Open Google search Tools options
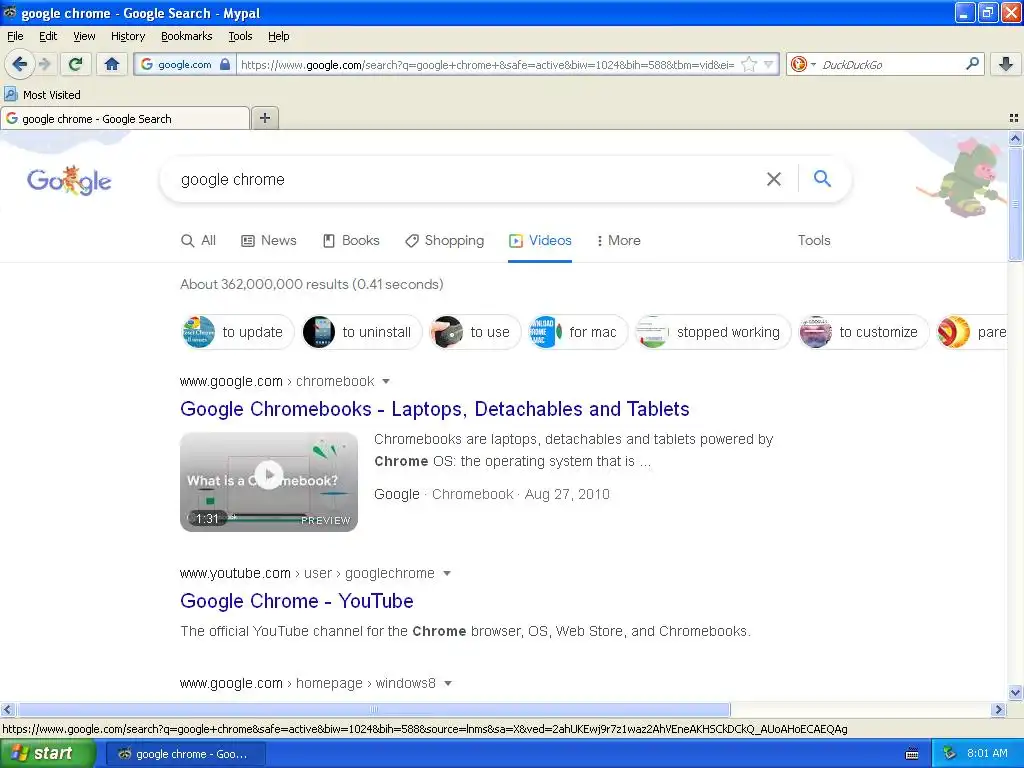Screen dimensions: 1024x768 pyautogui.click(x=814, y=240)
